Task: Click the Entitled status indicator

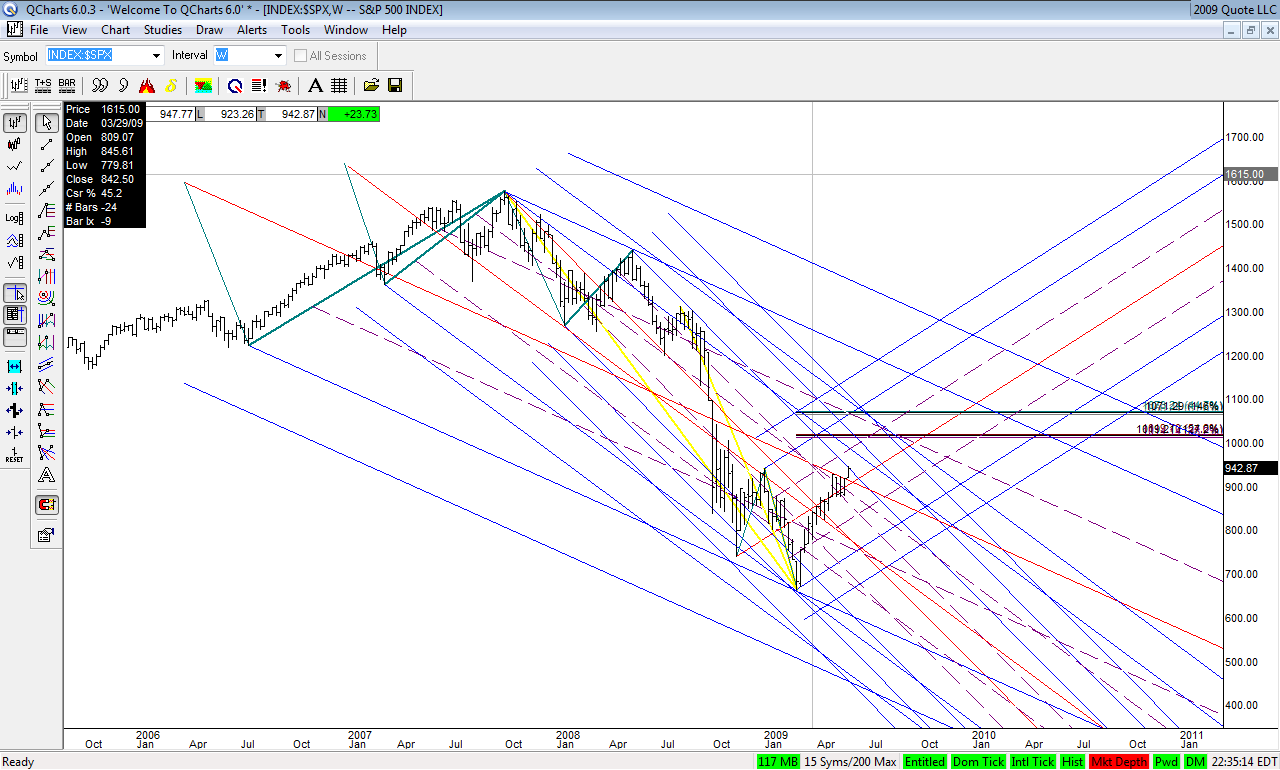Action: 925,762
